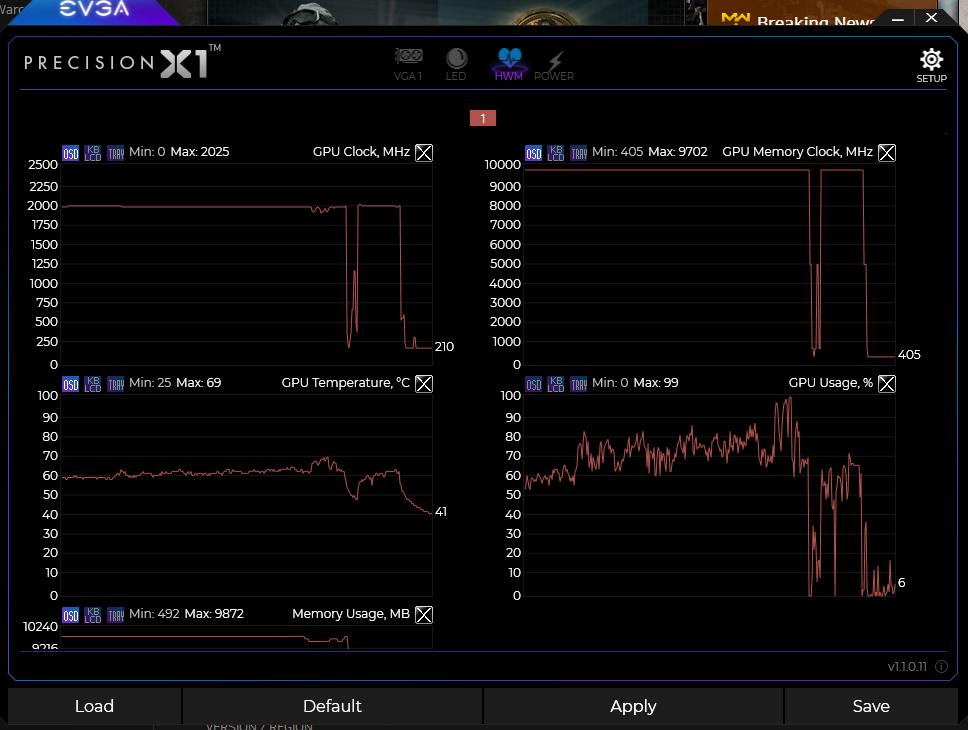The height and width of the screenshot is (730, 968).
Task: Toggle OSD for GPU Memory Clock graph
Action: (533, 153)
